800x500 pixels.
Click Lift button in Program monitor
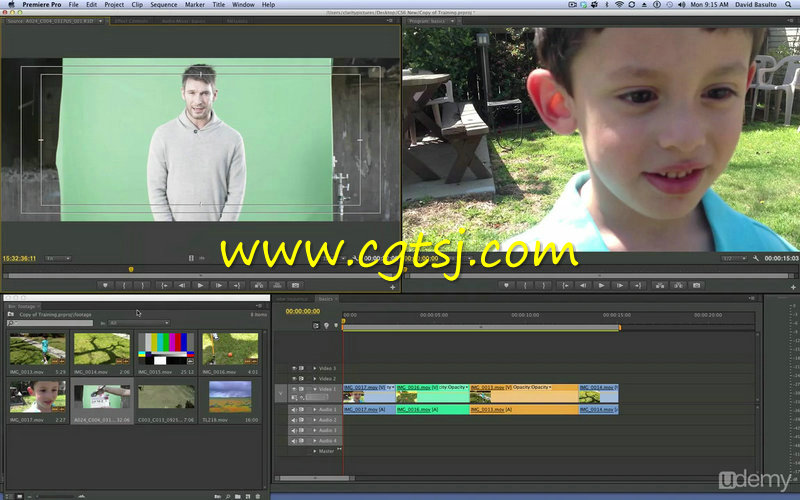tap(660, 286)
